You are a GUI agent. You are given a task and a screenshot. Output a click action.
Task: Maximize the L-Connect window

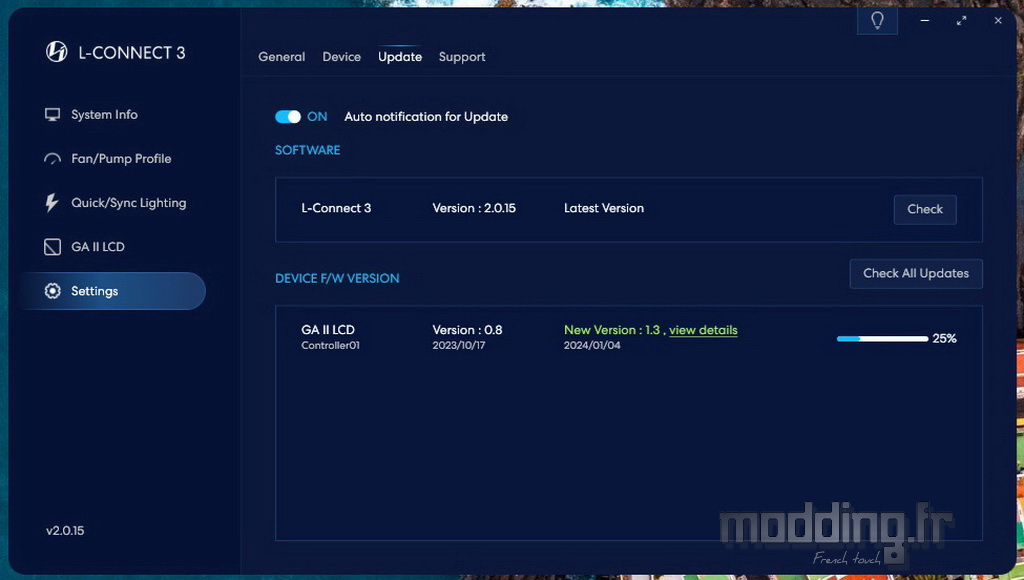[x=961, y=21]
